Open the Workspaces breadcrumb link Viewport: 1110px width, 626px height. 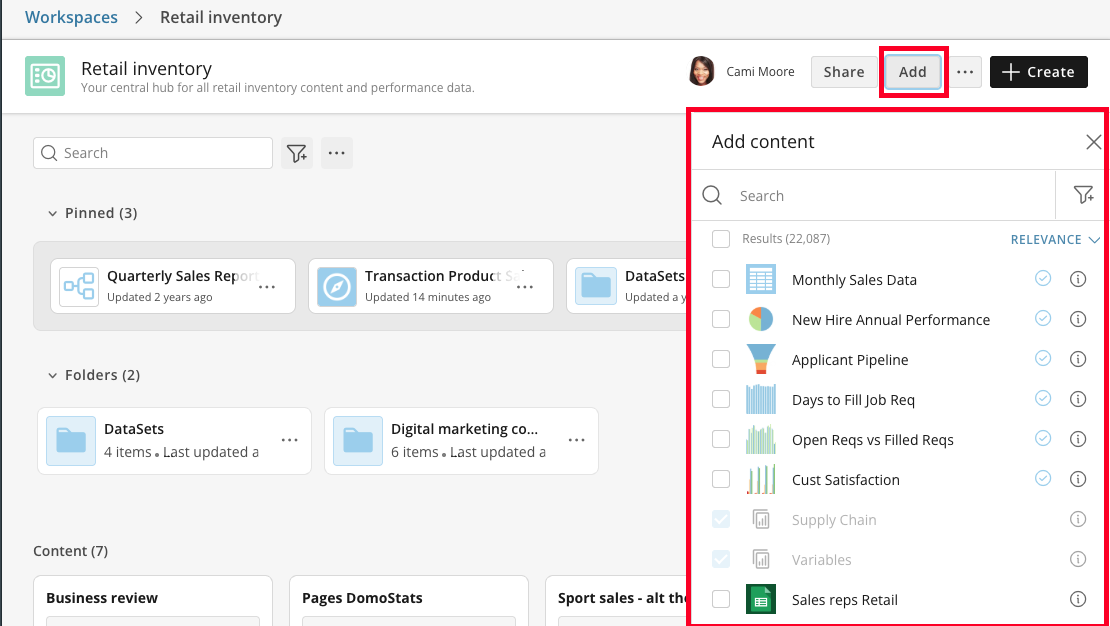click(x=71, y=17)
